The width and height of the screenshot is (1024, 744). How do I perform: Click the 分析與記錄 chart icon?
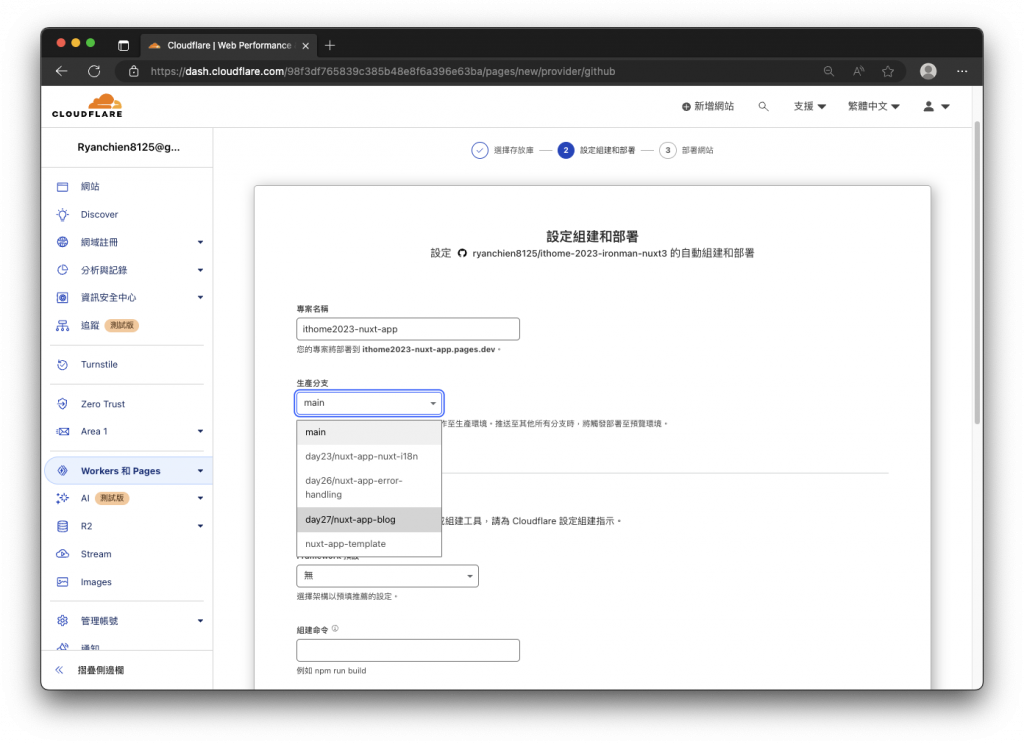(62, 270)
